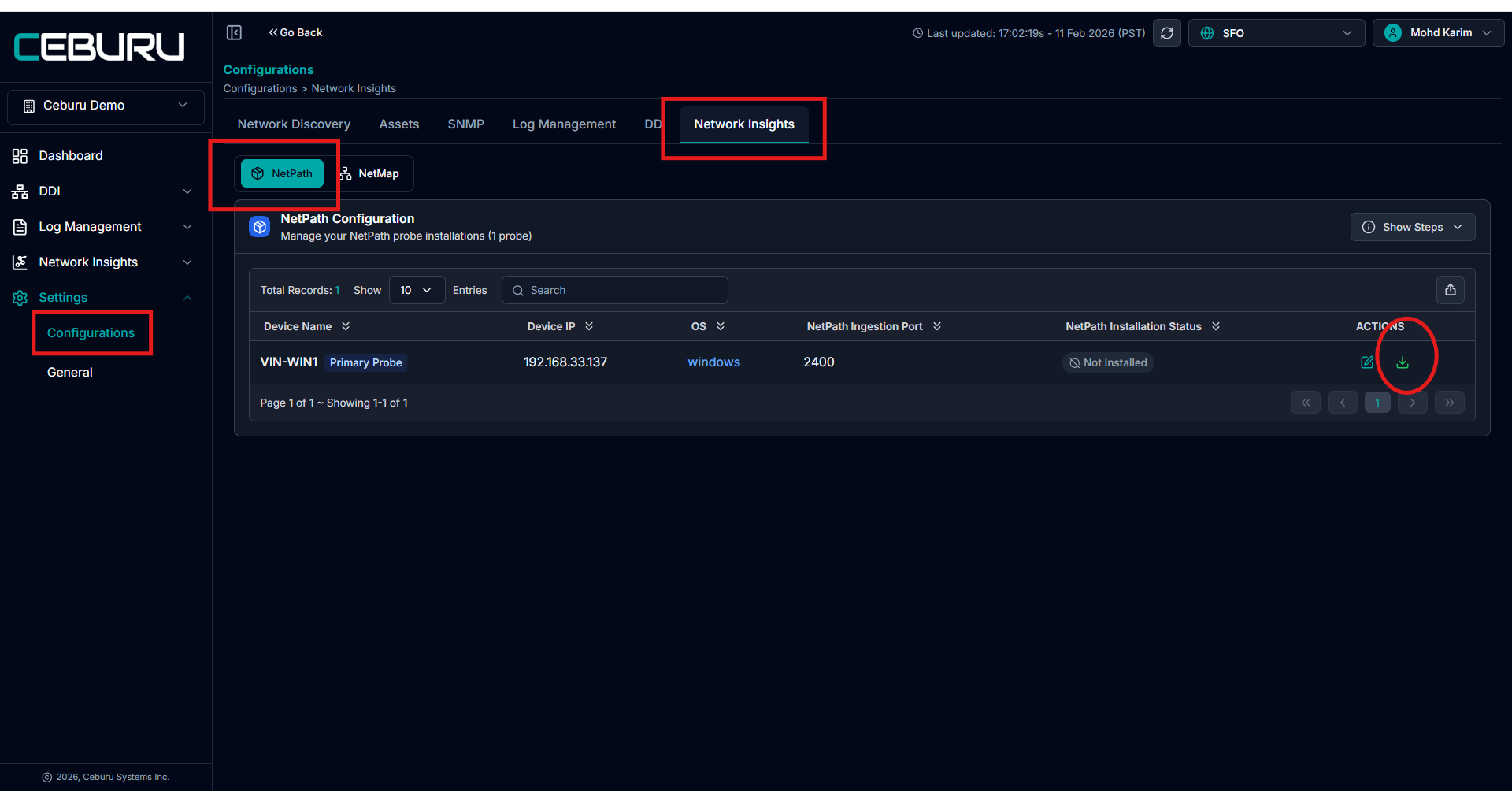The image size is (1512, 791).
Task: Select the NetPath sub-tab
Action: (282, 173)
